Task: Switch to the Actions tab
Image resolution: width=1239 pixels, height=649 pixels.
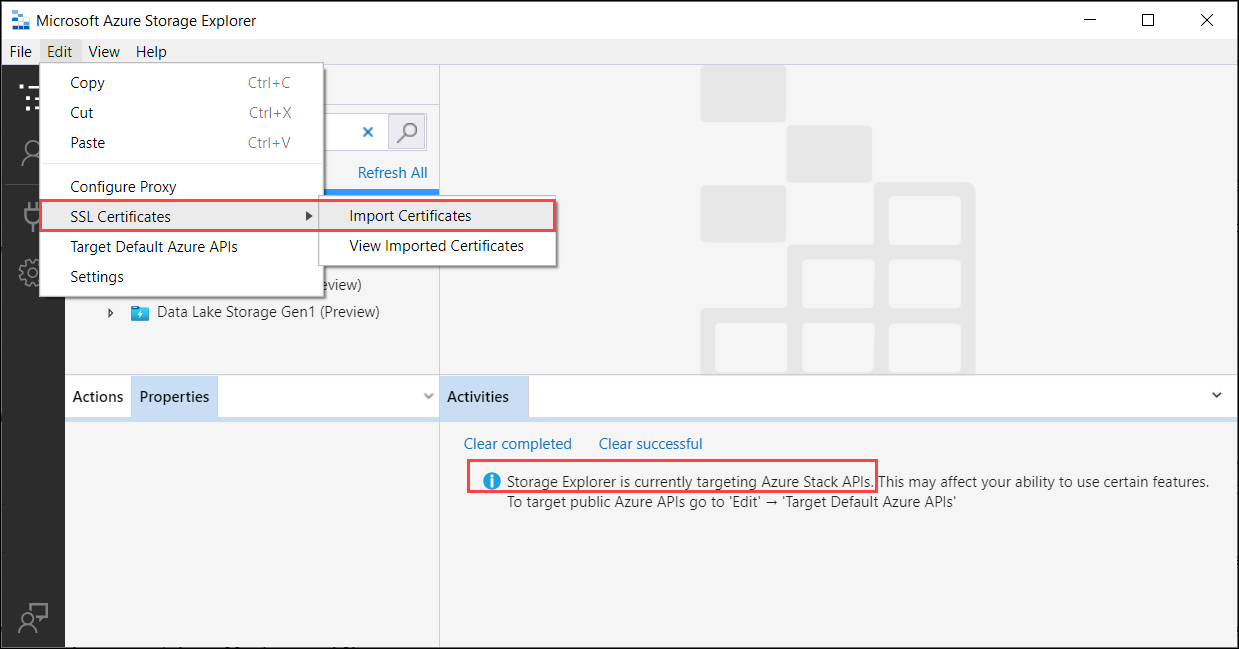Action: click(97, 396)
